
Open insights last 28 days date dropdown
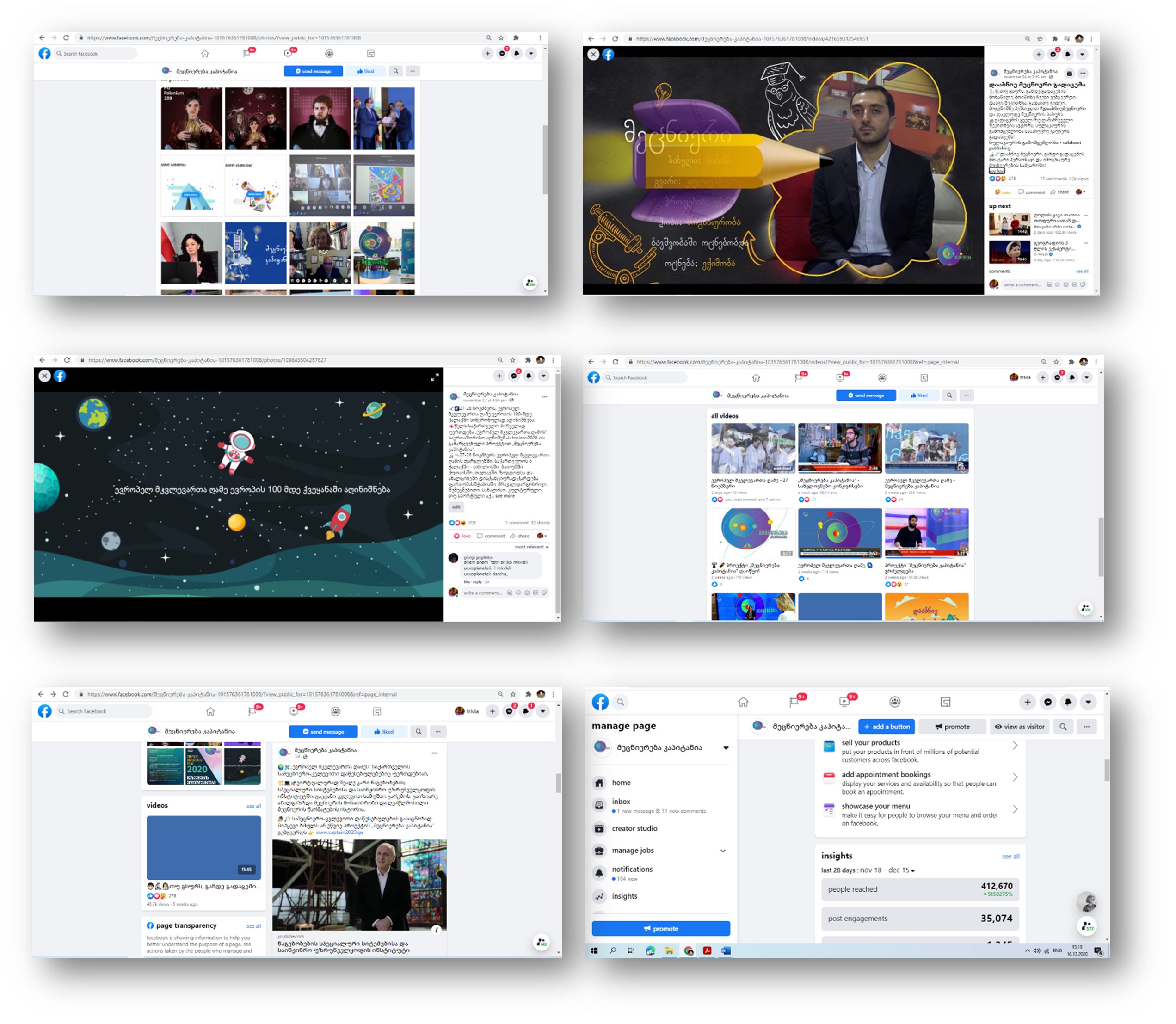tap(912, 870)
